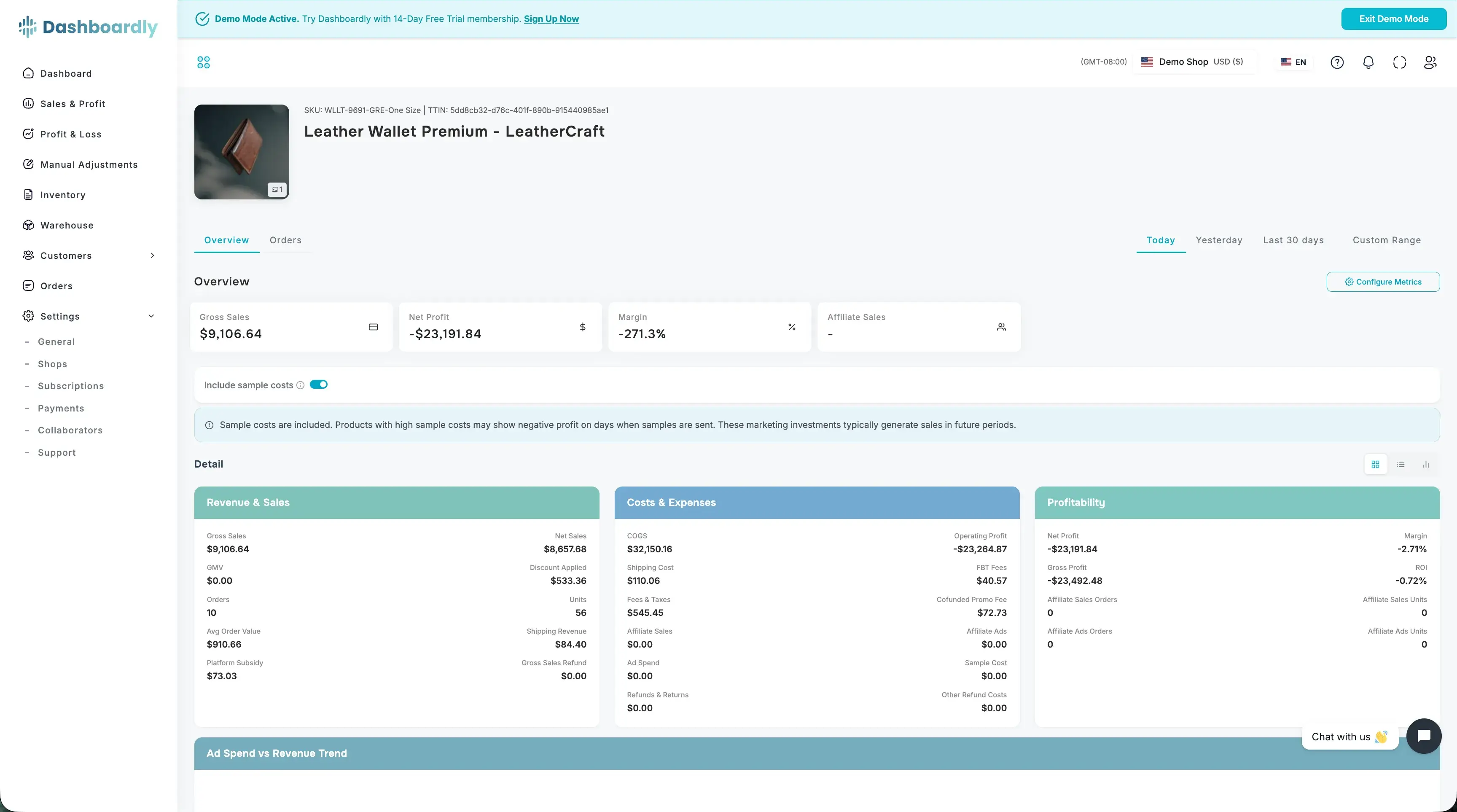Click the Sign Up Now link
Viewport: 1457px width, 812px height.
(x=551, y=19)
